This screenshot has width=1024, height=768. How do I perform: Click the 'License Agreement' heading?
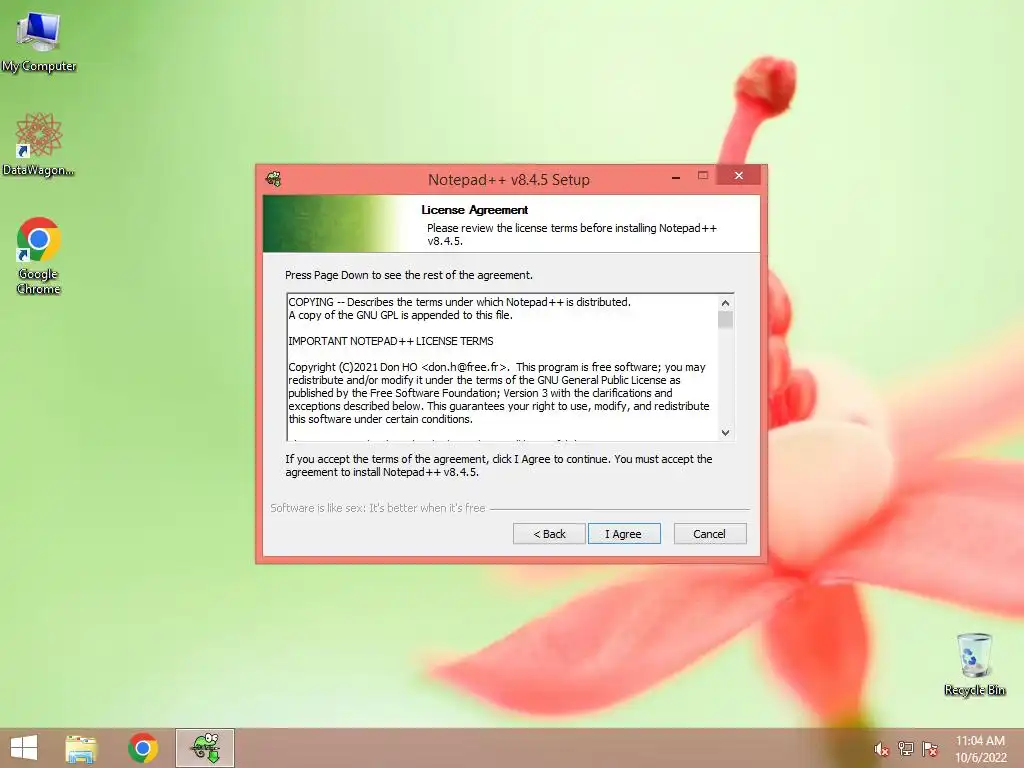coord(474,210)
